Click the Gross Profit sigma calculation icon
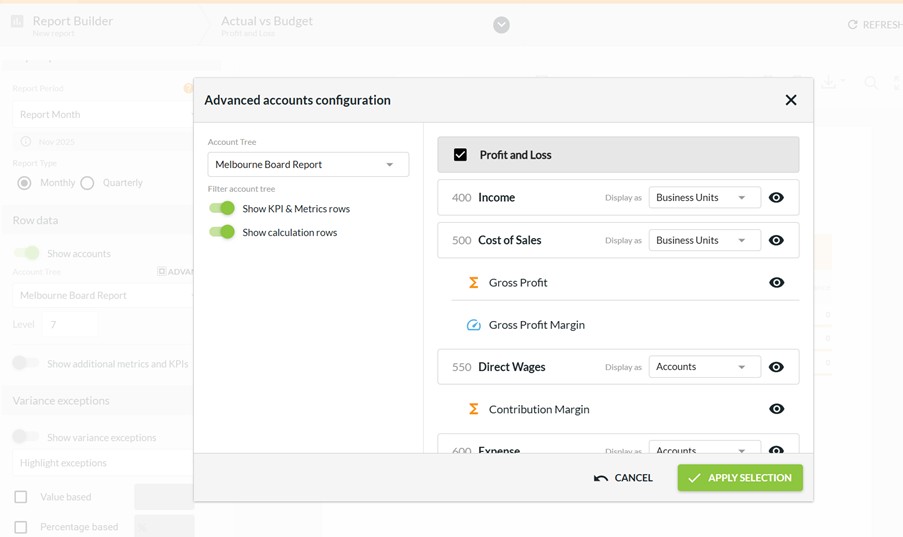Viewport: 903px width, 537px height. coord(474,283)
